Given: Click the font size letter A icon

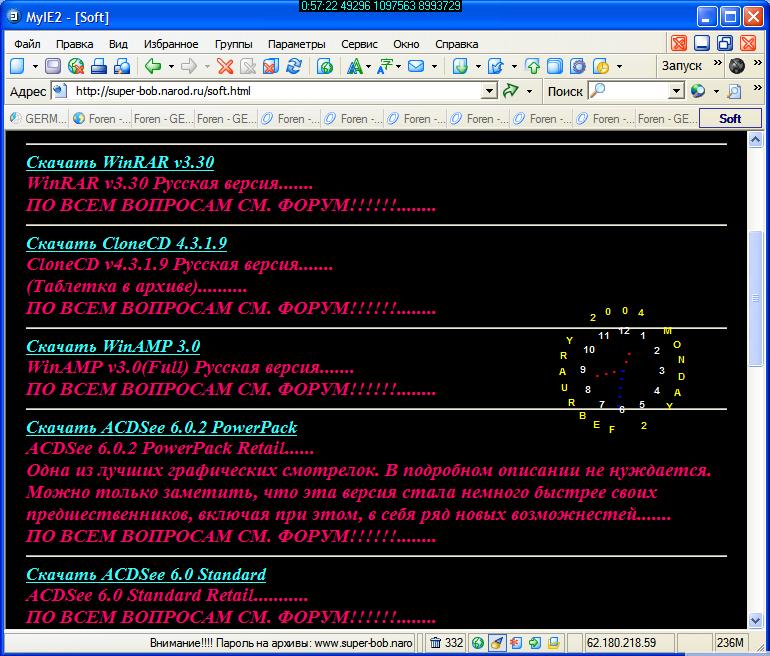Looking at the screenshot, I should [355, 66].
